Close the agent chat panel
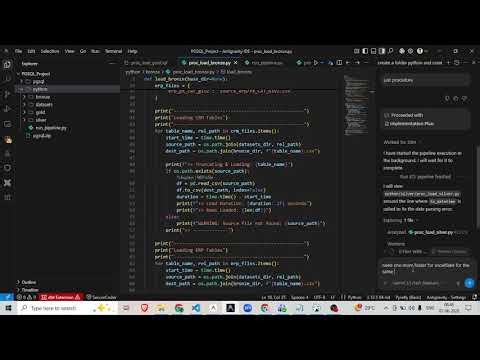Image resolution: width=480 pixels, height=360 pixels. coord(474,63)
